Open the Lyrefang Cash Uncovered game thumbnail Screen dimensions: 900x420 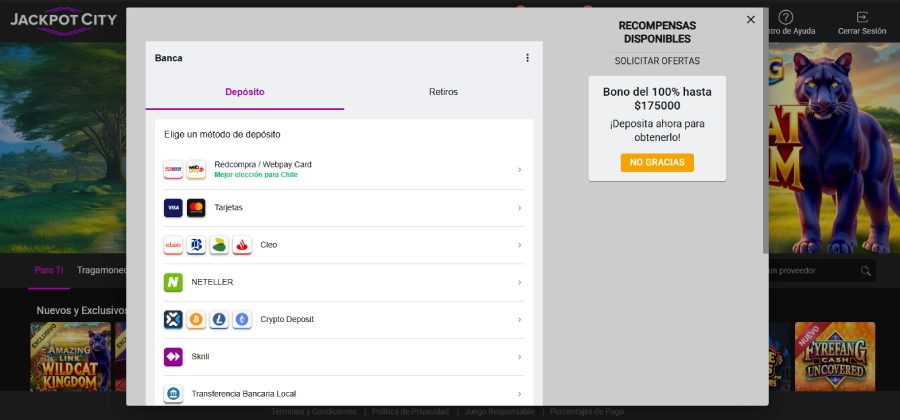pos(834,356)
